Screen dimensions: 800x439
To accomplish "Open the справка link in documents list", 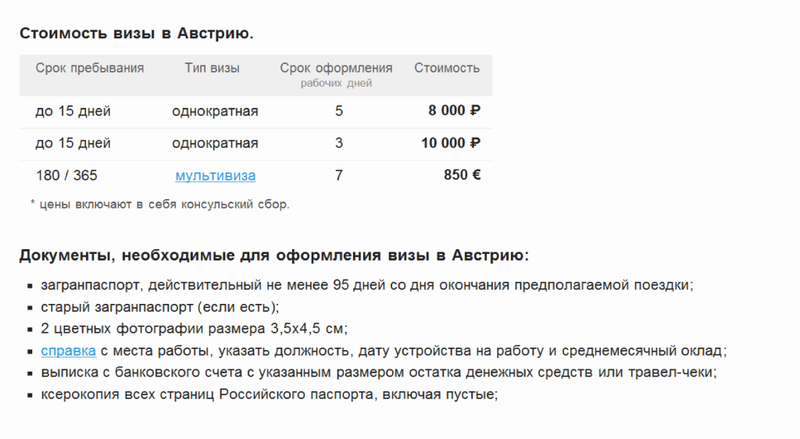I will pos(68,351).
